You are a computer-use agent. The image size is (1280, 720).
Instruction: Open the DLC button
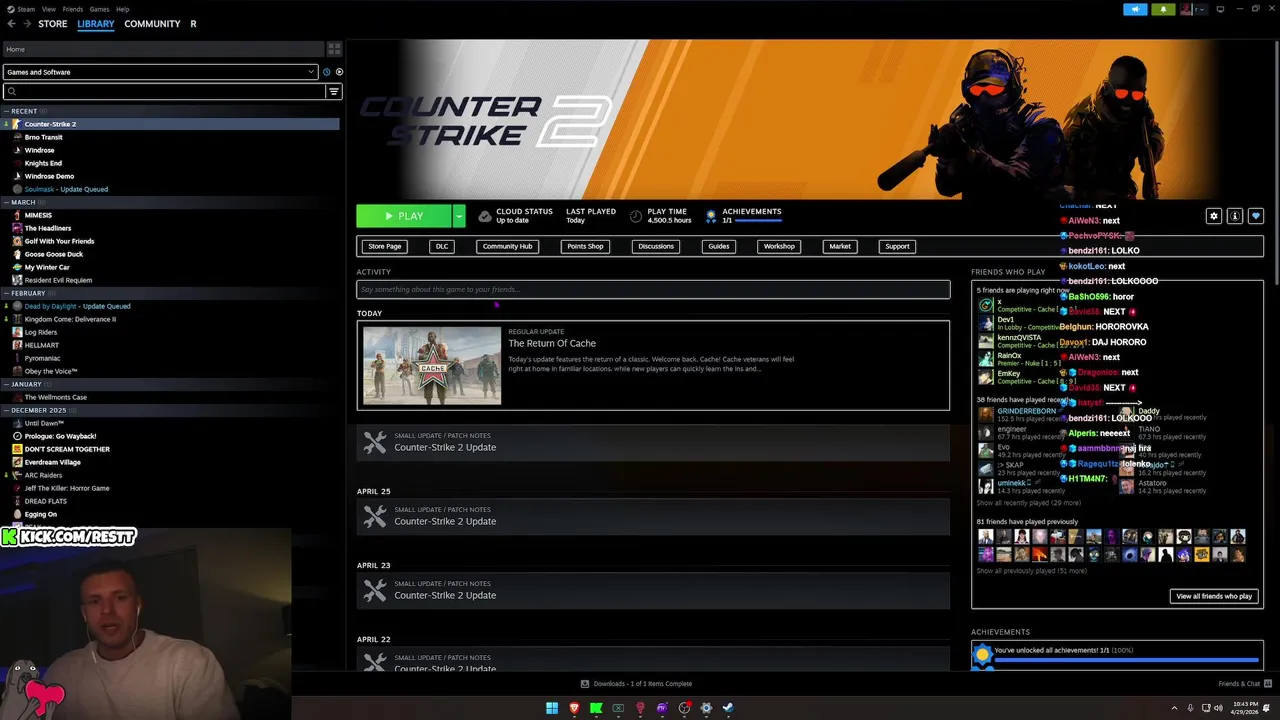(442, 246)
